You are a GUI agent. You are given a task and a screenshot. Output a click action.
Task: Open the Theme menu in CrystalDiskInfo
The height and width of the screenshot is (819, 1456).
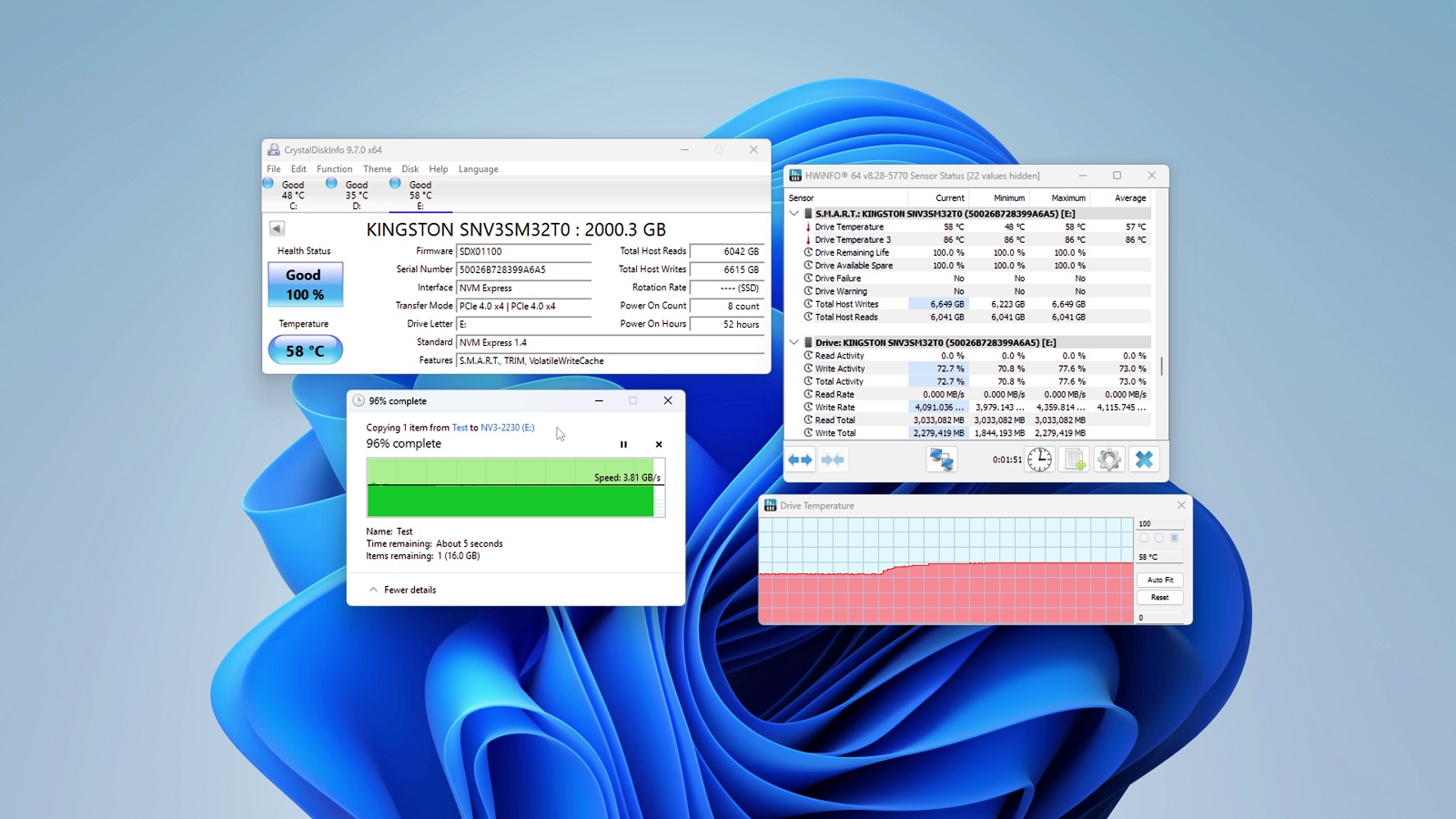coord(377,169)
